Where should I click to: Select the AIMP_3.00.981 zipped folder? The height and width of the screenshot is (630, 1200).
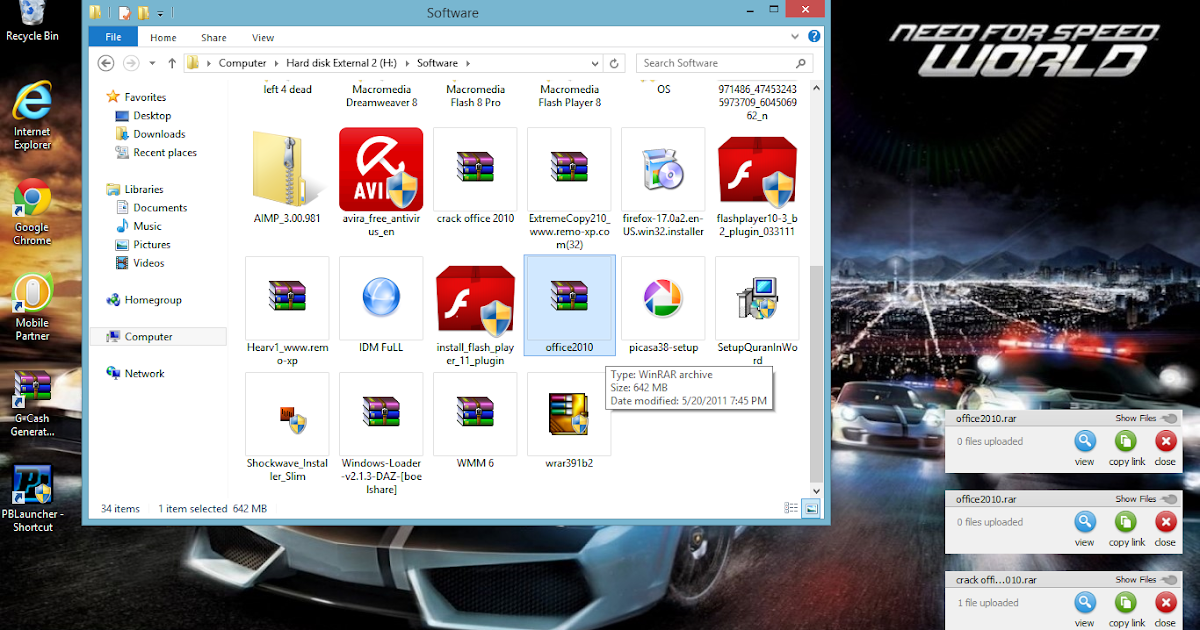click(287, 177)
